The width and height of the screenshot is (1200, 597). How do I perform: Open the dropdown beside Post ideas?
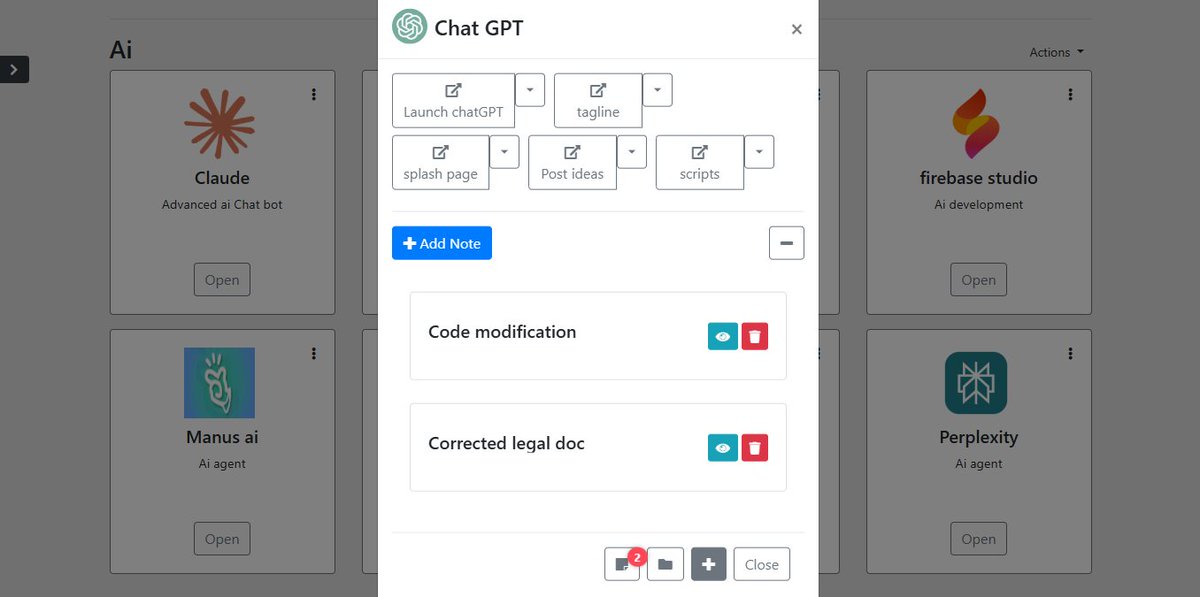[632, 151]
